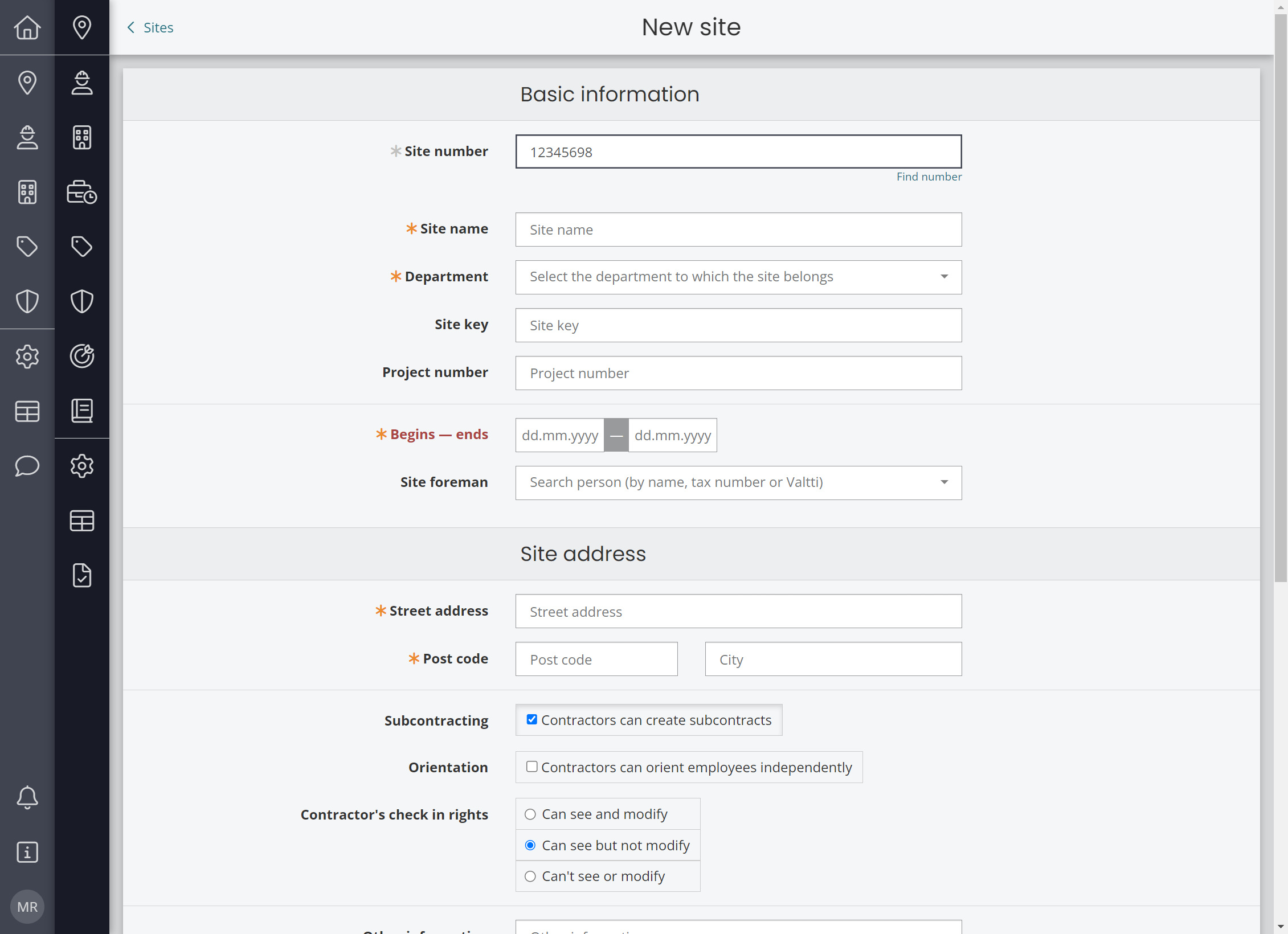Click the Site number field
Viewport: 1288px width, 934px height.
[x=738, y=151]
